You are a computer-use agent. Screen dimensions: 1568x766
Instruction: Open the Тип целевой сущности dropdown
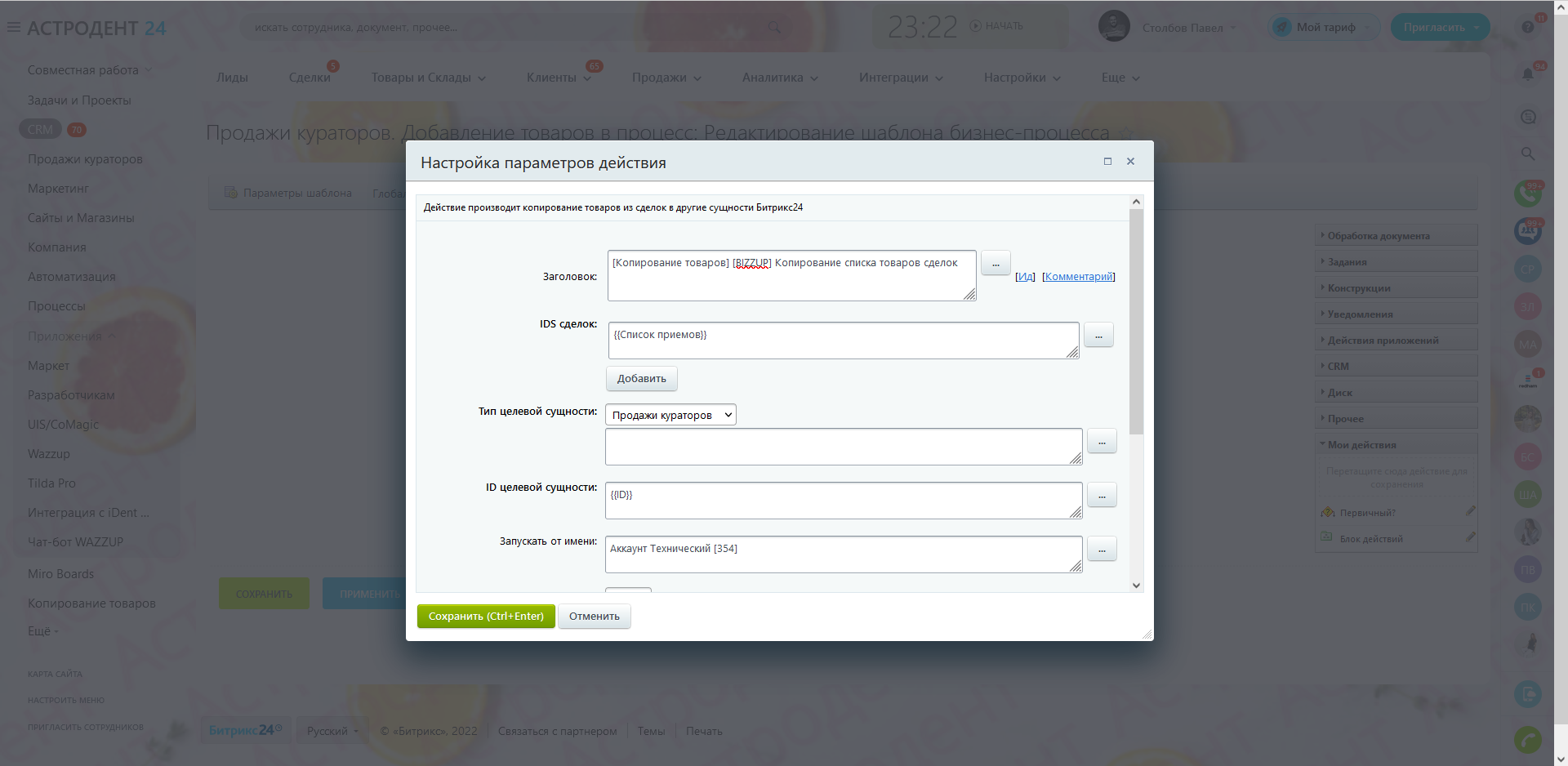pos(670,415)
